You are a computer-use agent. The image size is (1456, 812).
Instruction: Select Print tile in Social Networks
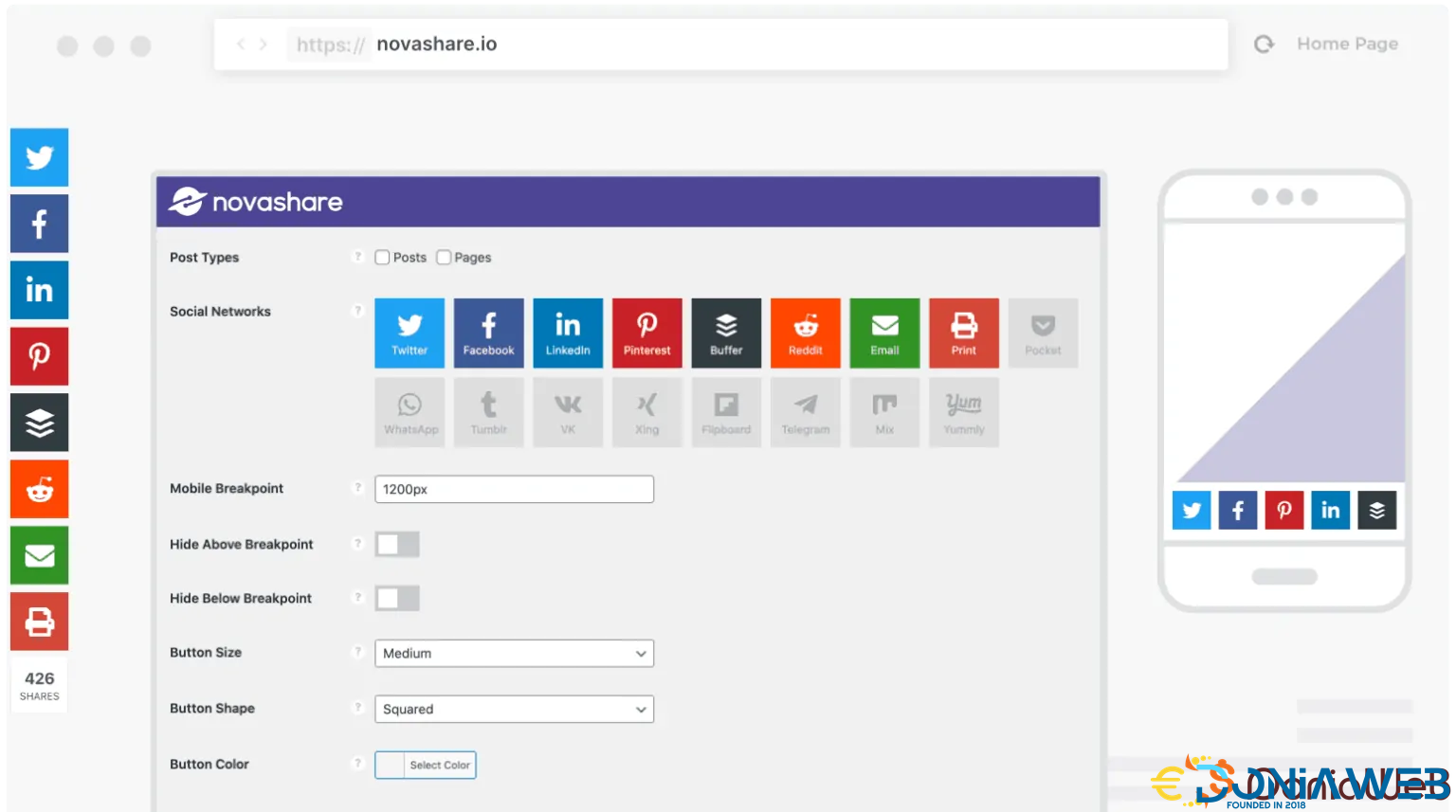[963, 334]
